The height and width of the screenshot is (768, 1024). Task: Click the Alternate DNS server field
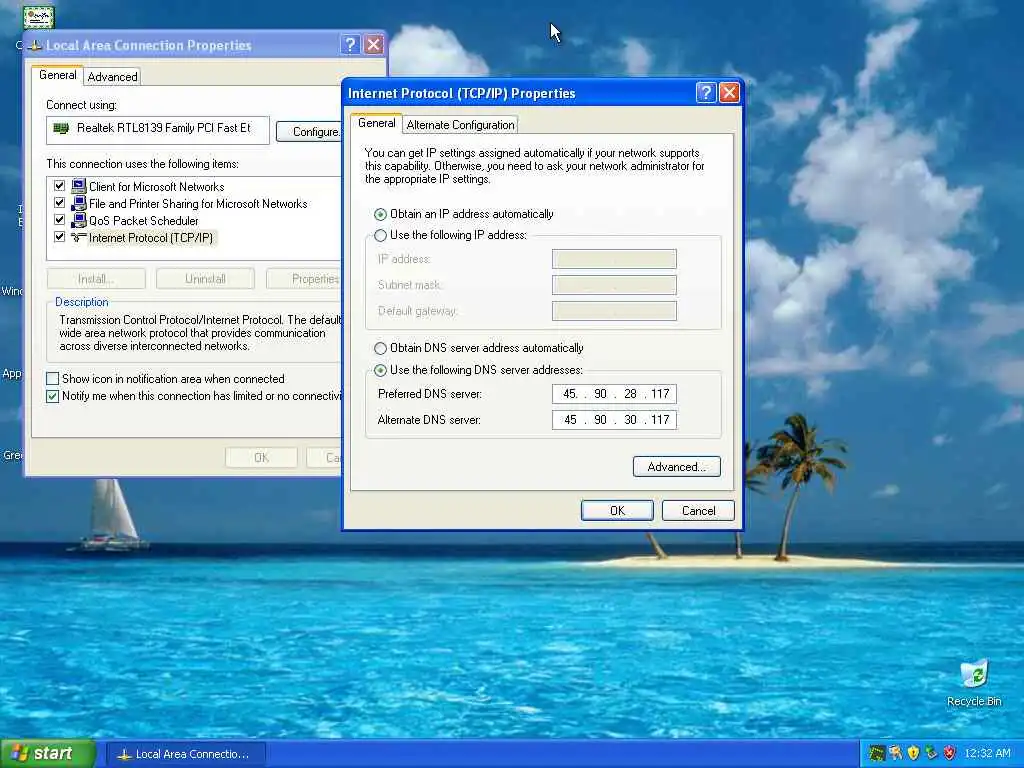pos(614,420)
